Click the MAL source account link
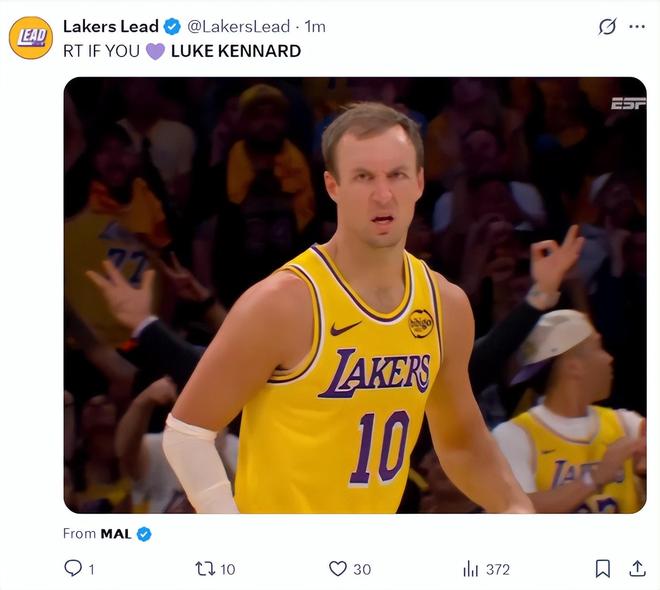Image resolution: width=660 pixels, height=590 pixels. 116,533
